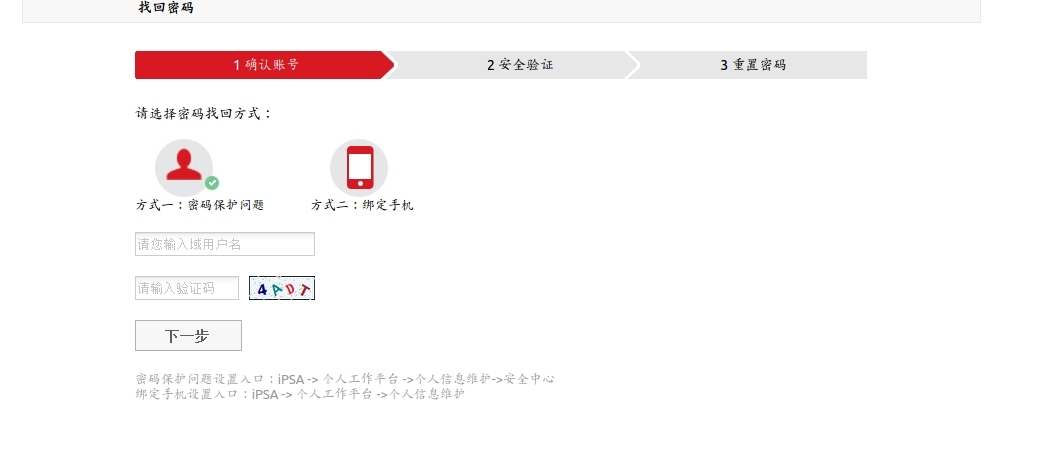
Task: Click the 下一步 button
Action: coord(188,336)
